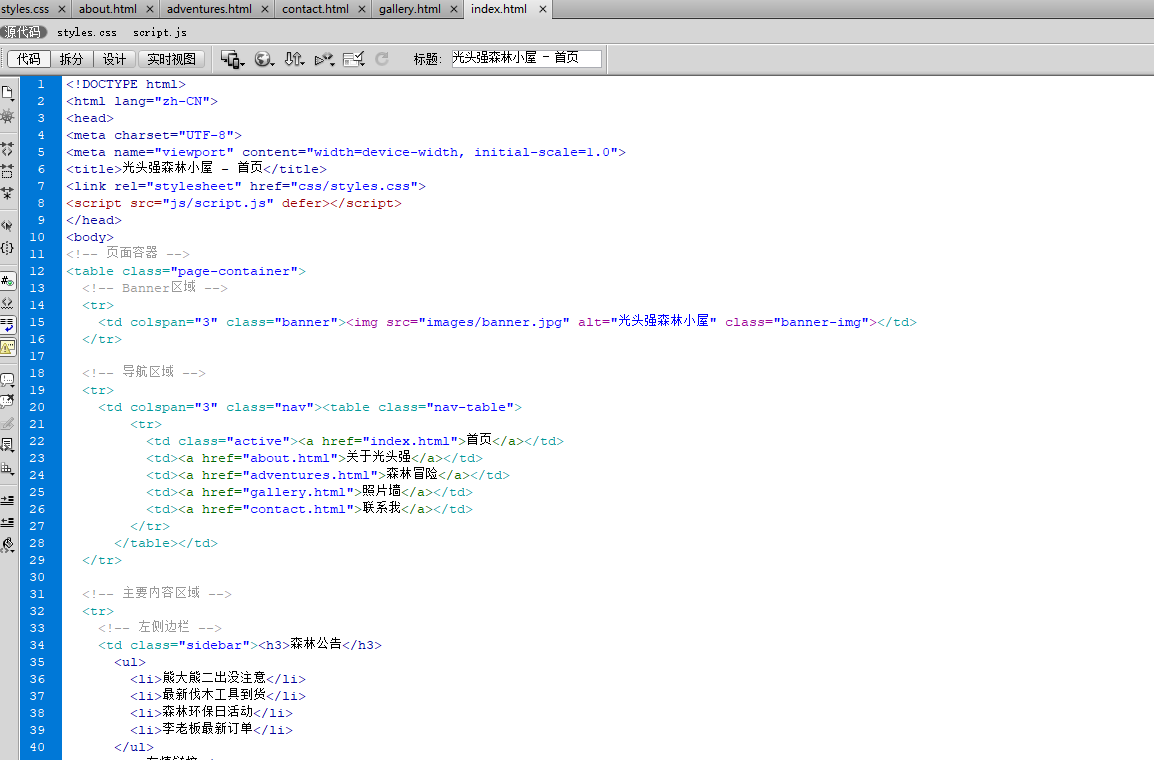Viewport: 1154px width, 760px height.
Task: Click the <!-- 导航区域 --> comment line
Action: [x=144, y=373]
